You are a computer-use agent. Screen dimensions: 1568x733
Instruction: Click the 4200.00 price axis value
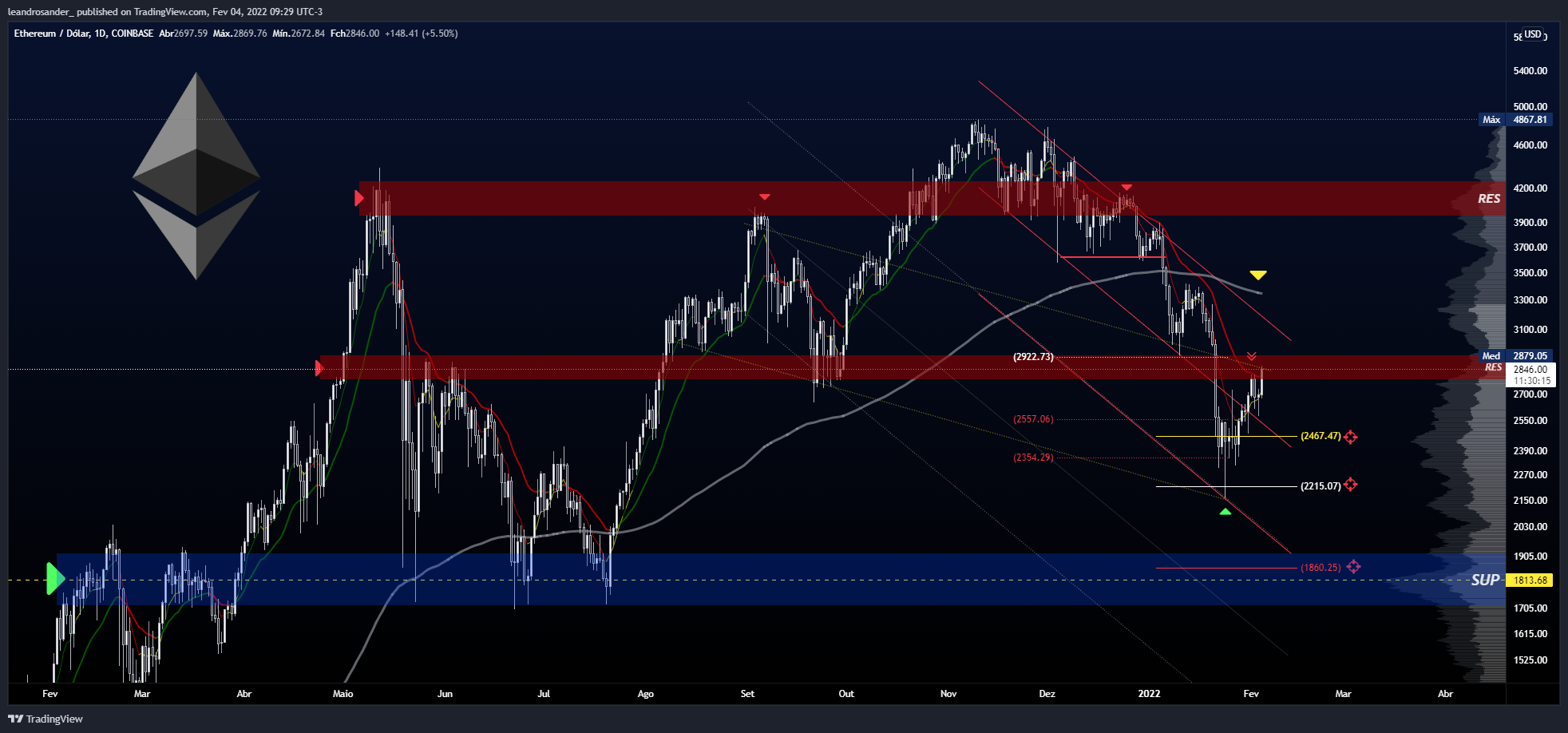tap(1530, 188)
